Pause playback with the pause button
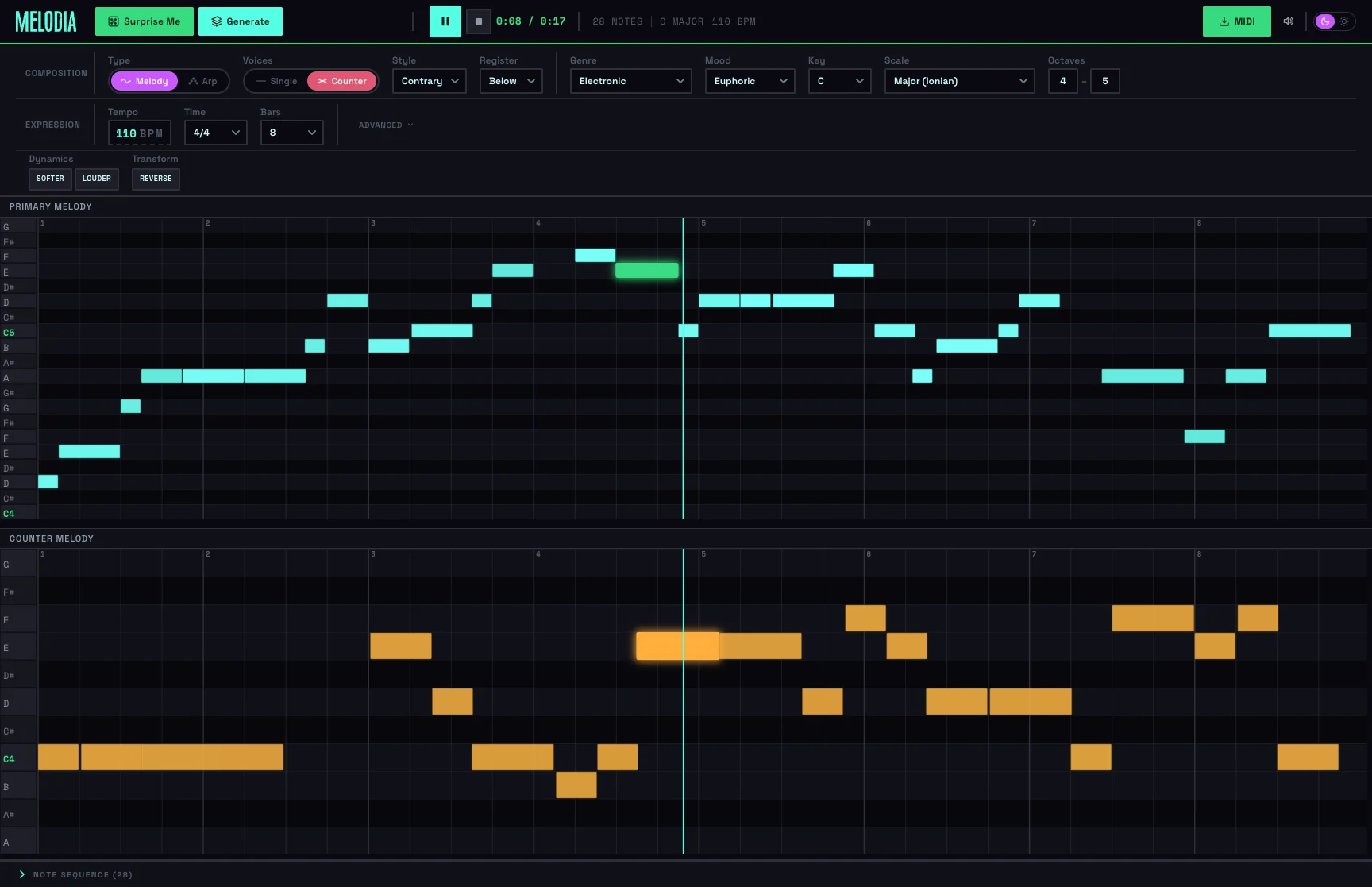1372x887 pixels. 445,21
